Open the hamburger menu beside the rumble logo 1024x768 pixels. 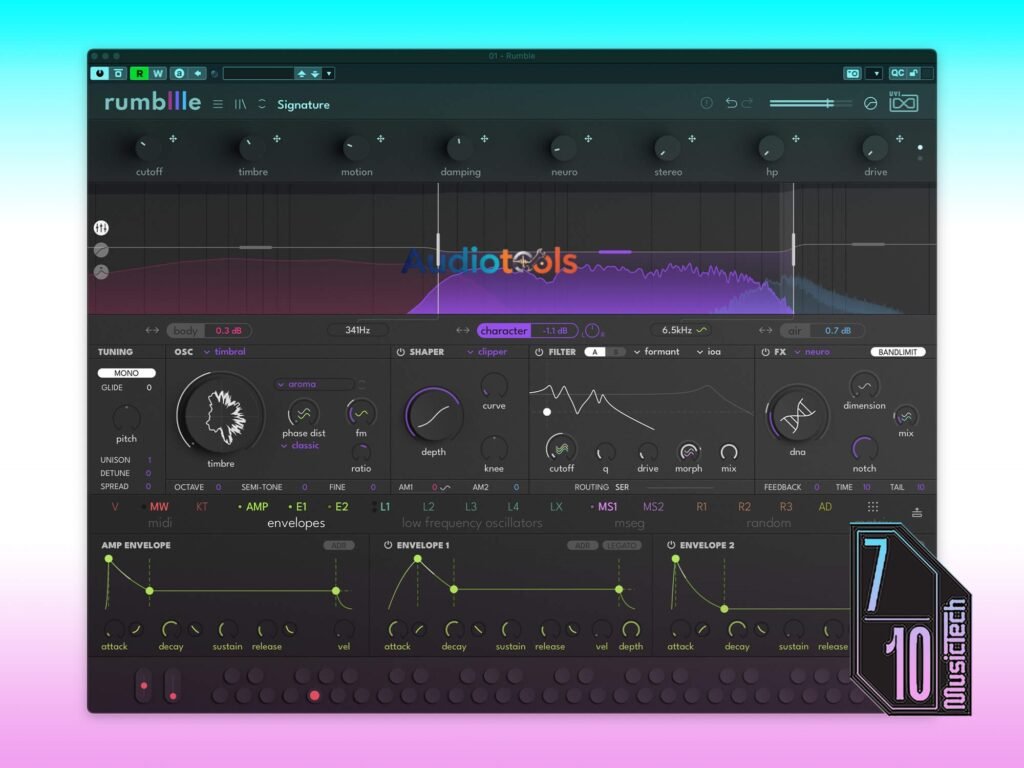pos(218,104)
